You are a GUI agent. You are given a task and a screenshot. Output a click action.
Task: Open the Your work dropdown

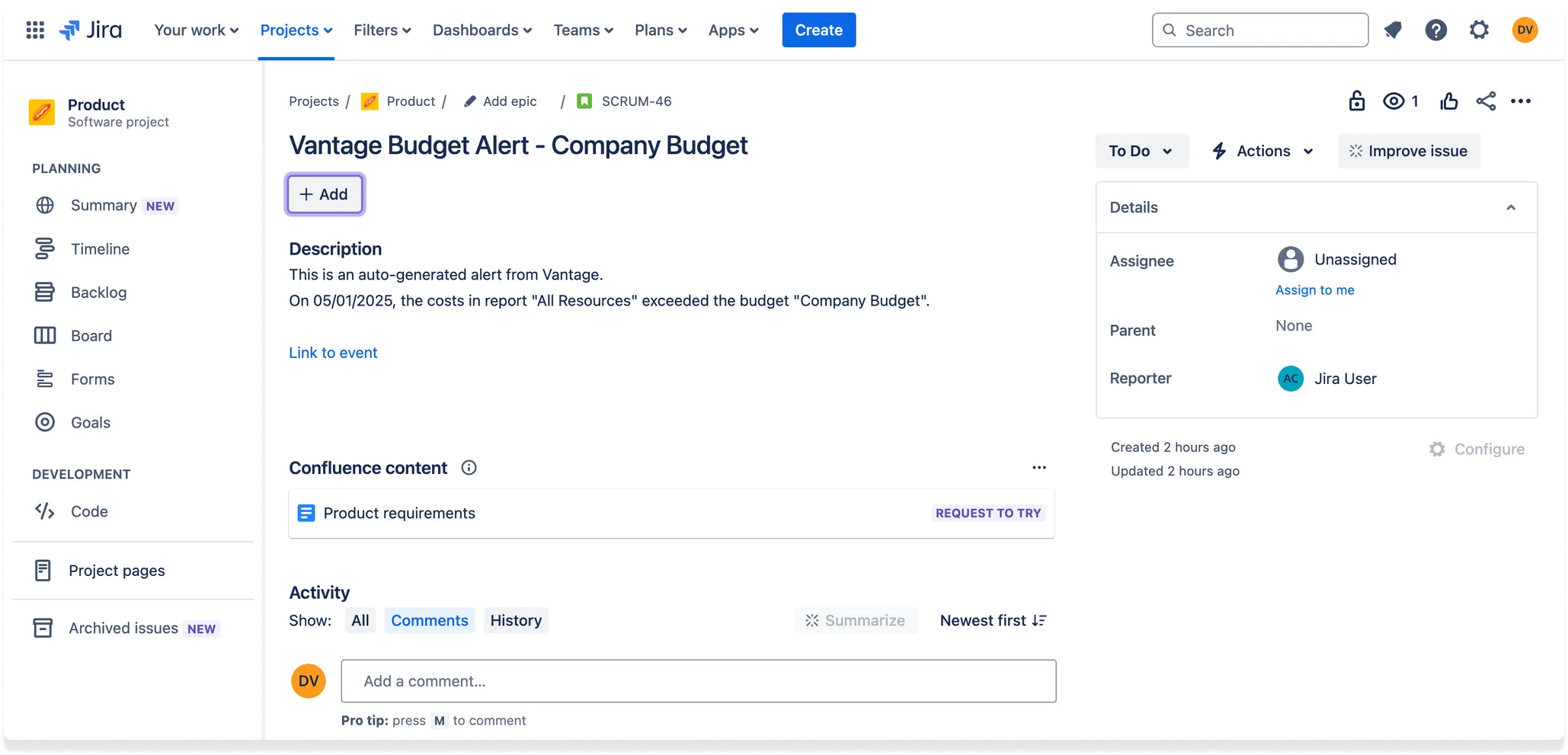(197, 30)
